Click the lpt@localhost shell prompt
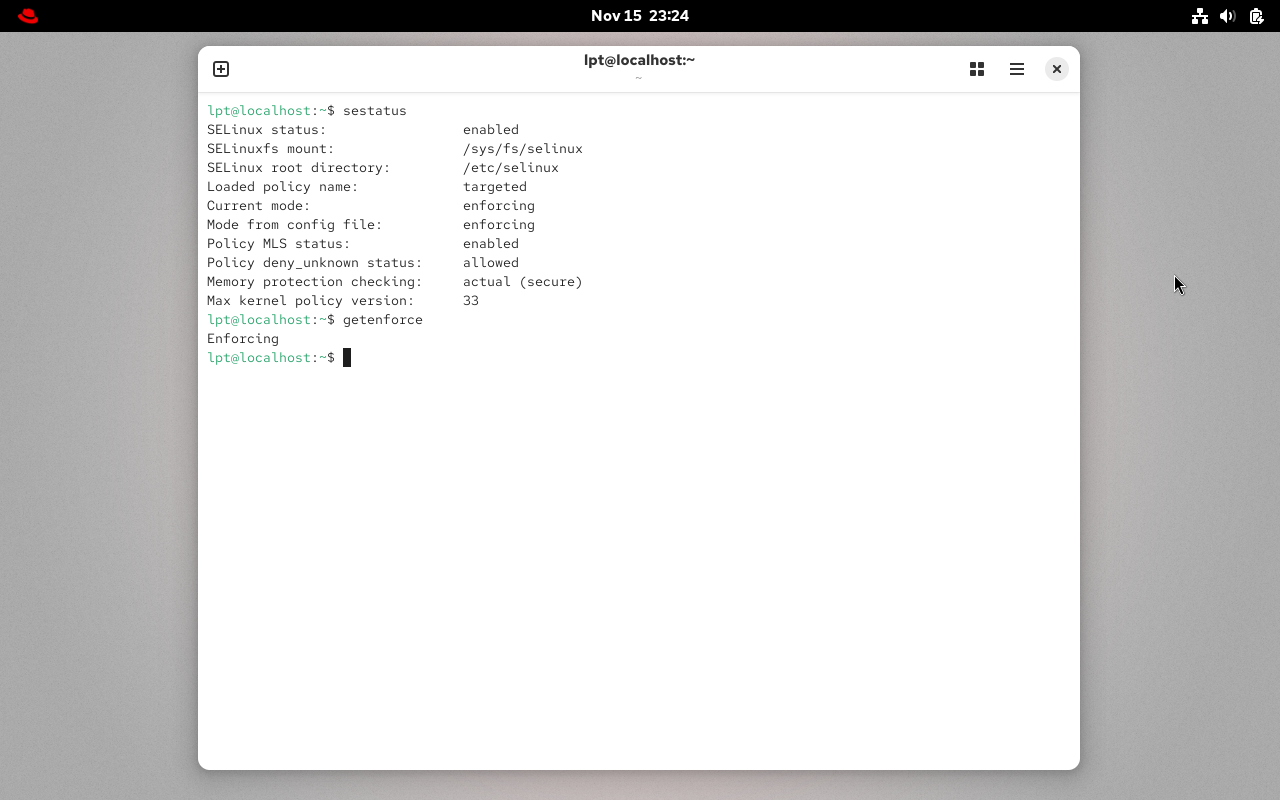 (x=260, y=357)
